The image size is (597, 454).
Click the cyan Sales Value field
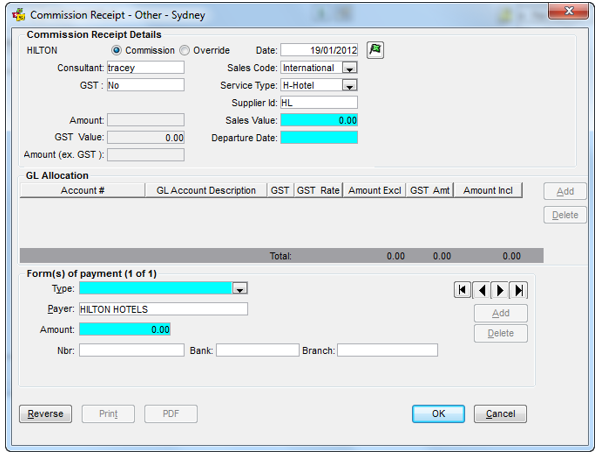(x=319, y=120)
